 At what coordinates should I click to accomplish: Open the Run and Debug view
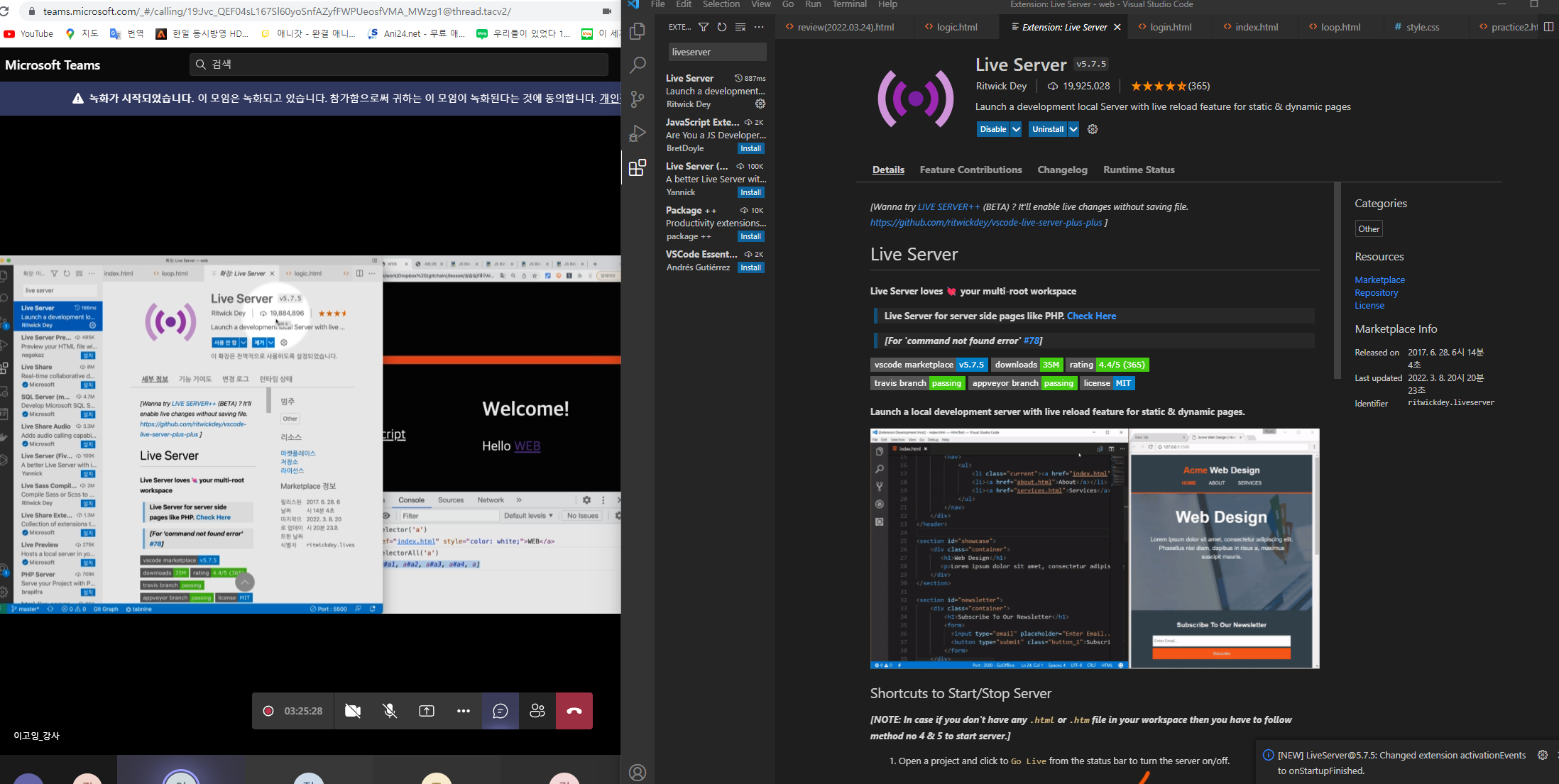coord(638,133)
